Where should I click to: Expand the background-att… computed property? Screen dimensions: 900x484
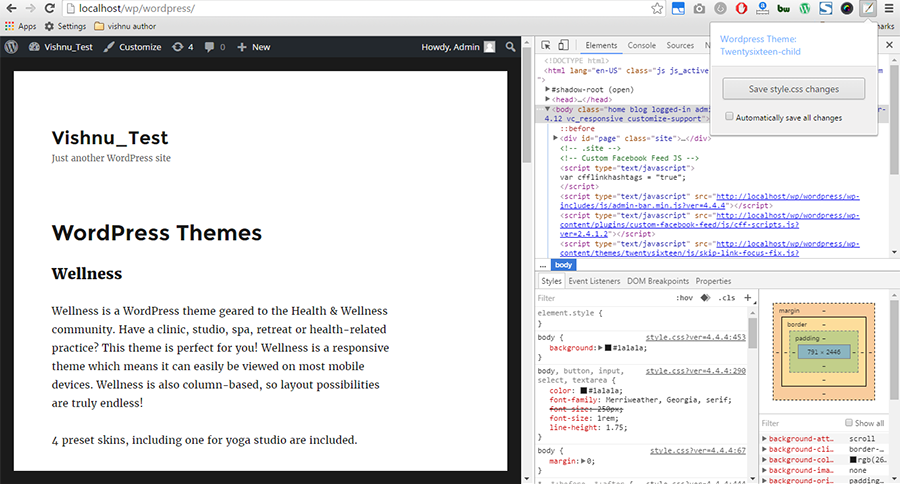pyautogui.click(x=764, y=439)
